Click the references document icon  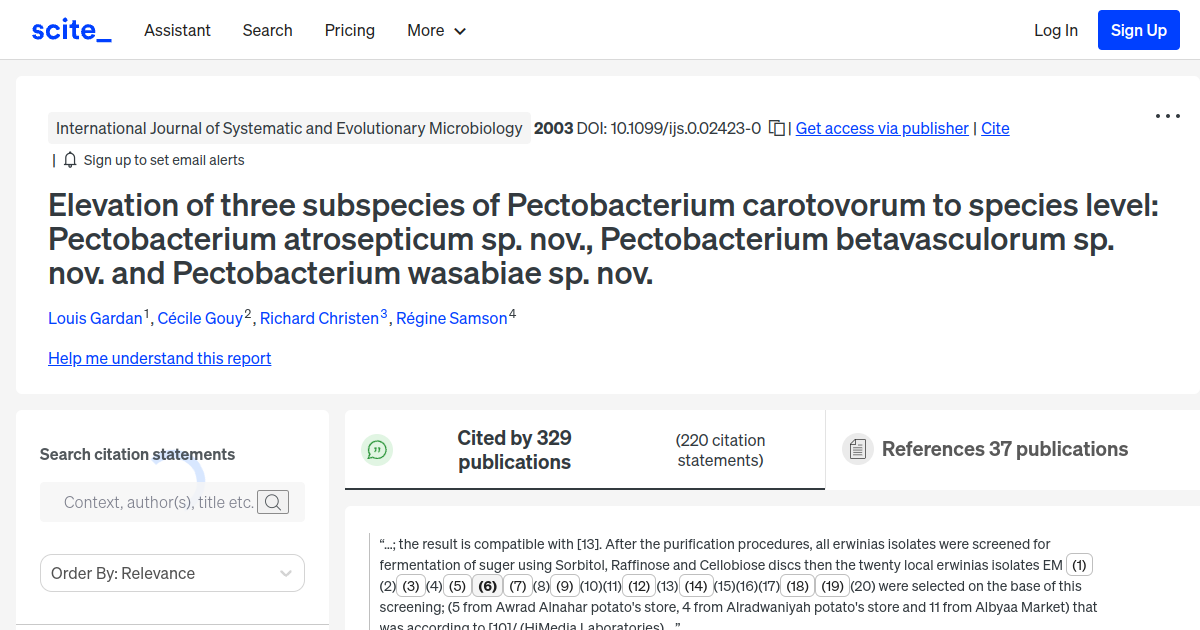pos(858,448)
